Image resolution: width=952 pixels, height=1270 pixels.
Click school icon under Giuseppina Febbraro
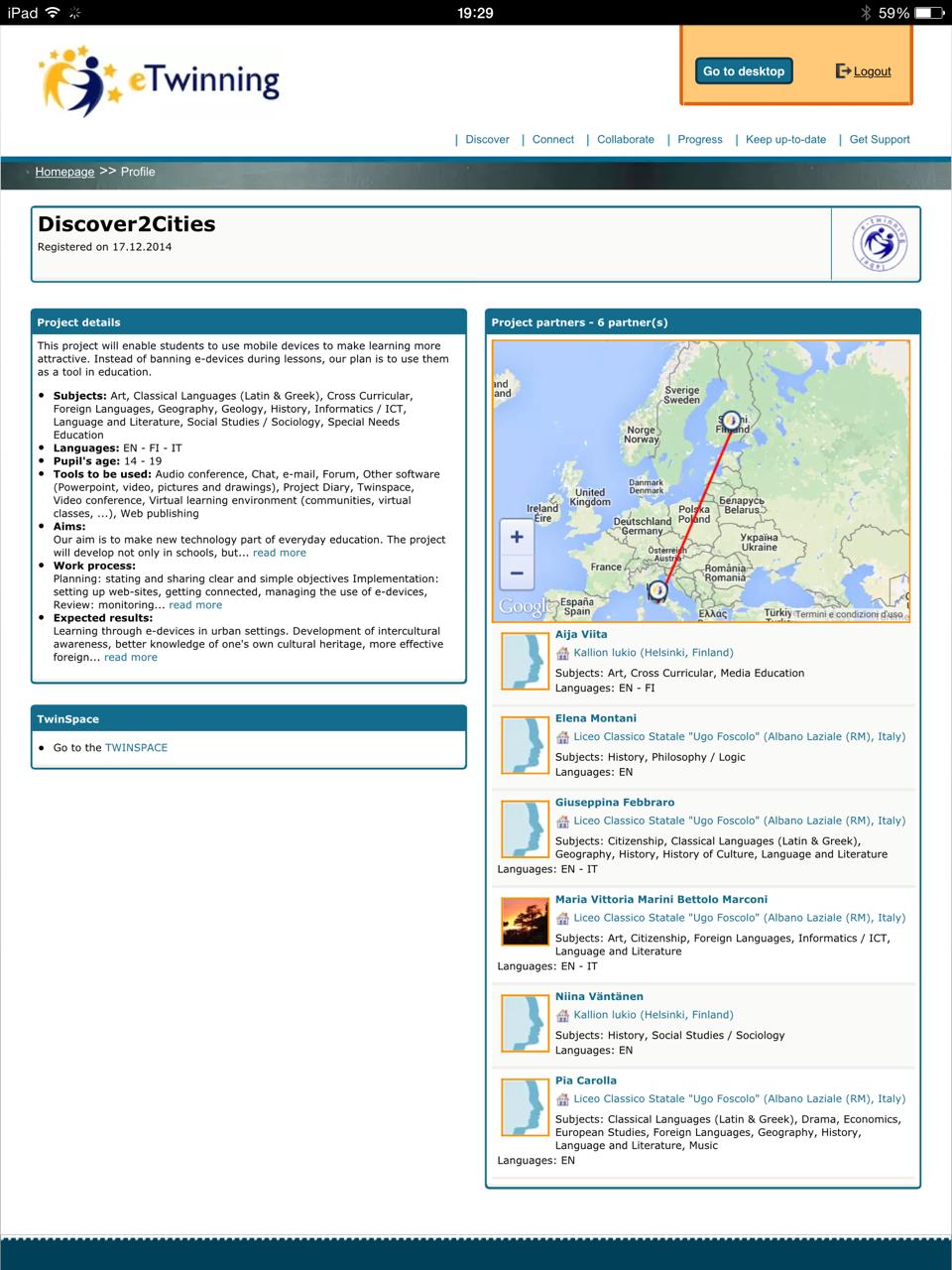coord(562,822)
